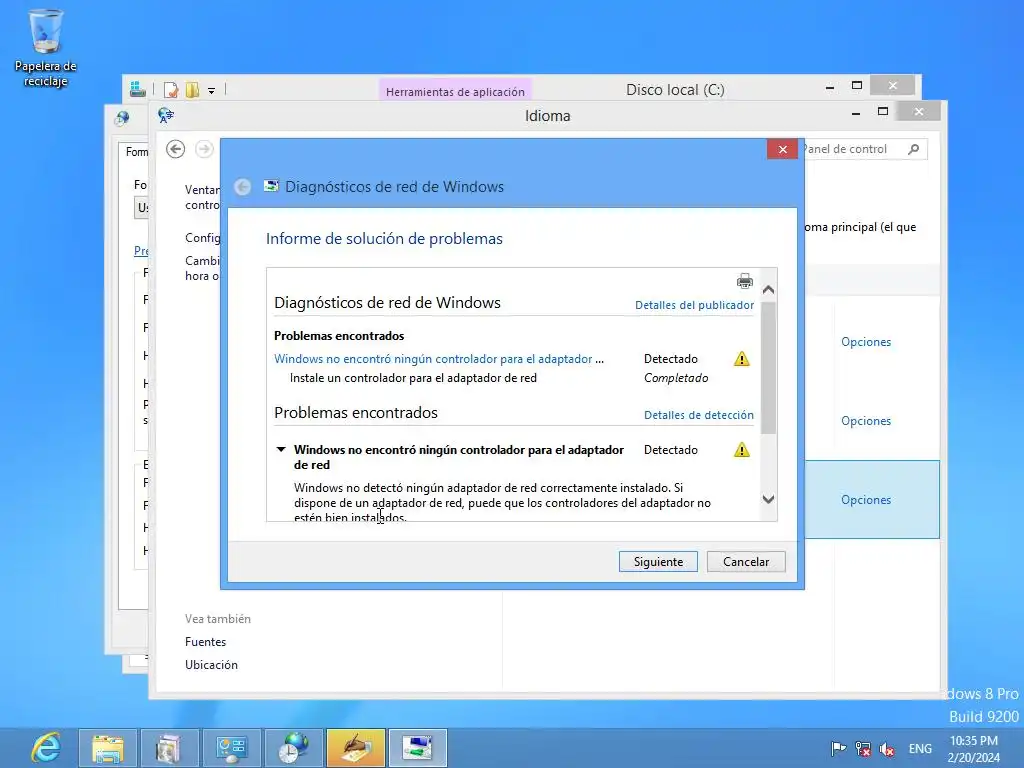Open the Ubicación link under Vea también
The height and width of the screenshot is (768, 1024).
211,665
